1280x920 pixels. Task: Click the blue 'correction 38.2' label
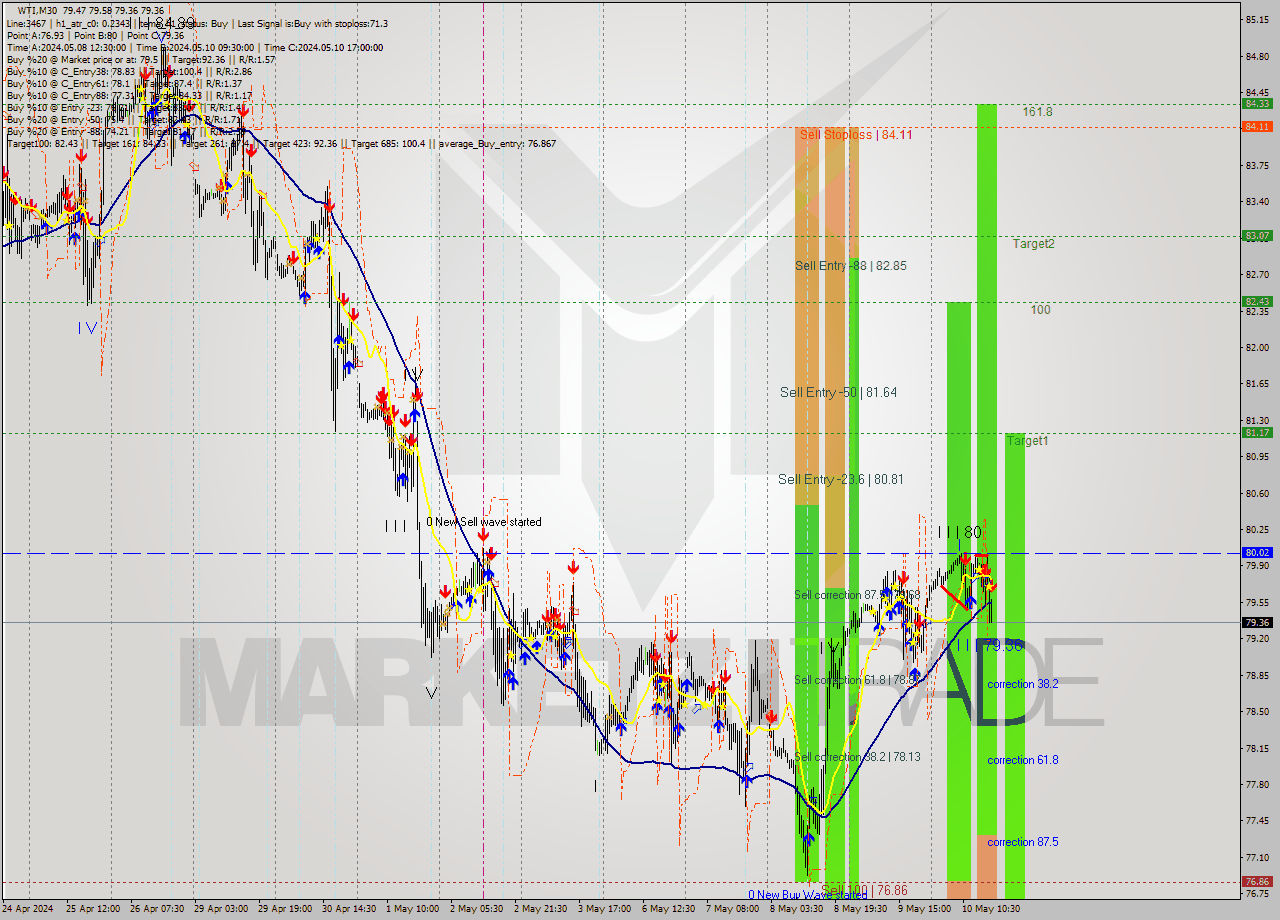coord(1022,684)
